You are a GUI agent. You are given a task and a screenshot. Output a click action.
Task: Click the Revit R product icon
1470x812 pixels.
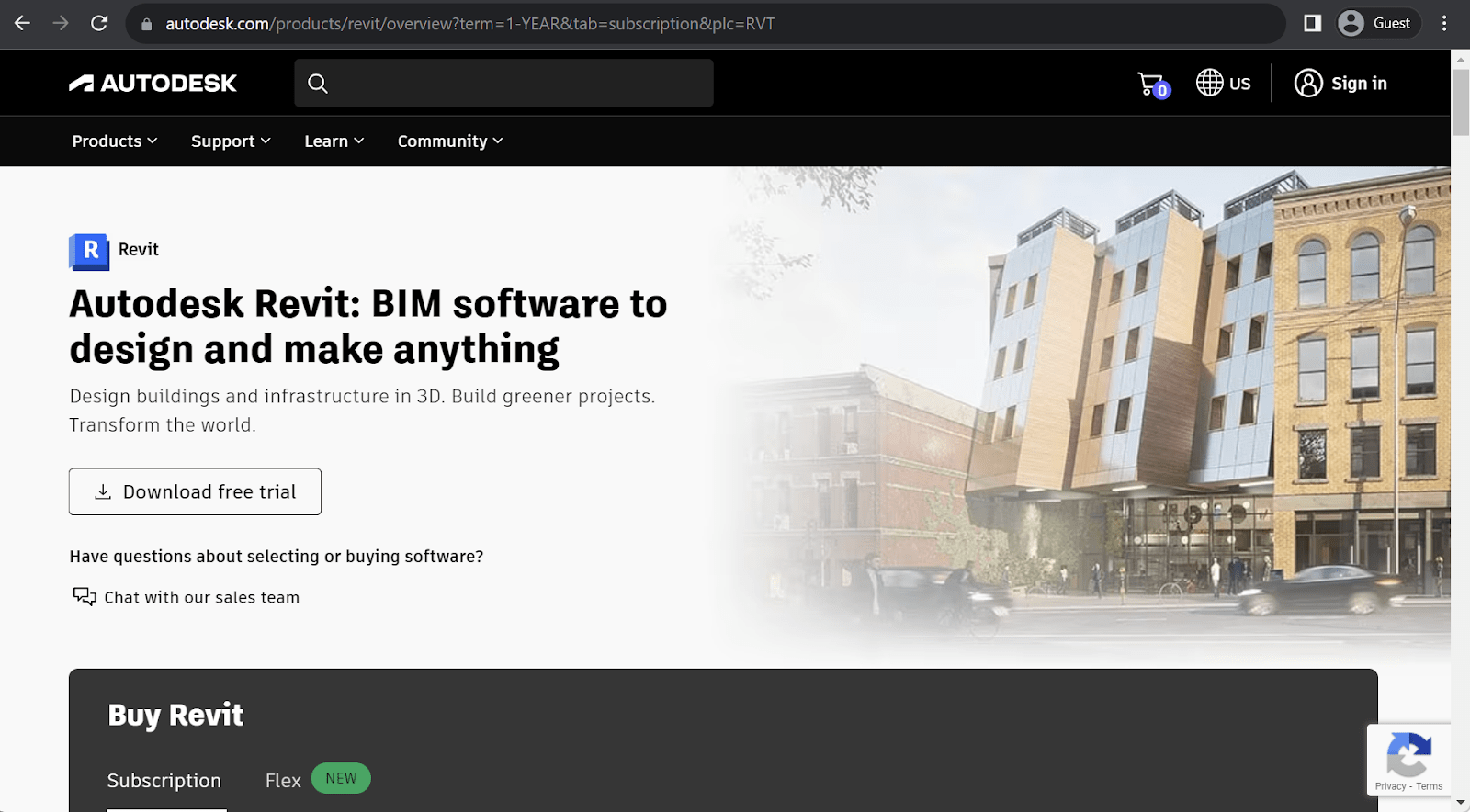point(89,251)
